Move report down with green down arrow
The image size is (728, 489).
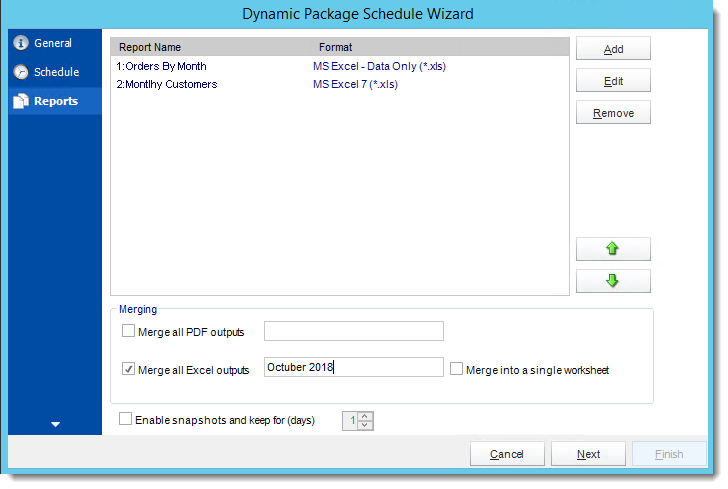[613, 281]
